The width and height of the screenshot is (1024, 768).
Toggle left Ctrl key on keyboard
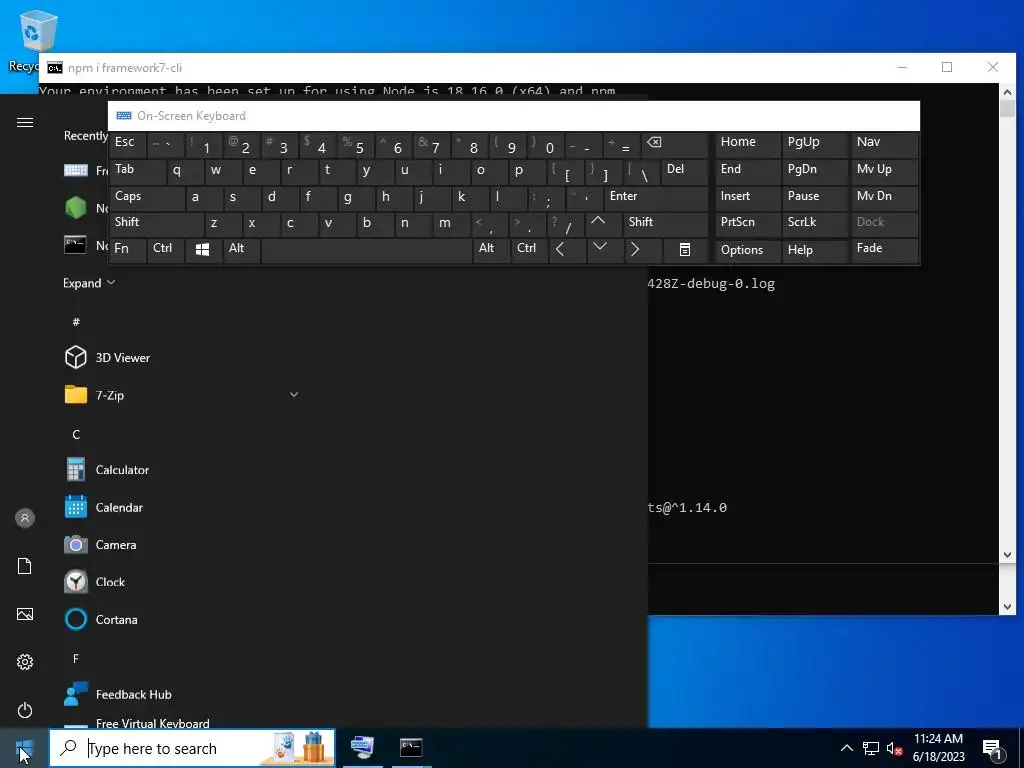(166, 250)
